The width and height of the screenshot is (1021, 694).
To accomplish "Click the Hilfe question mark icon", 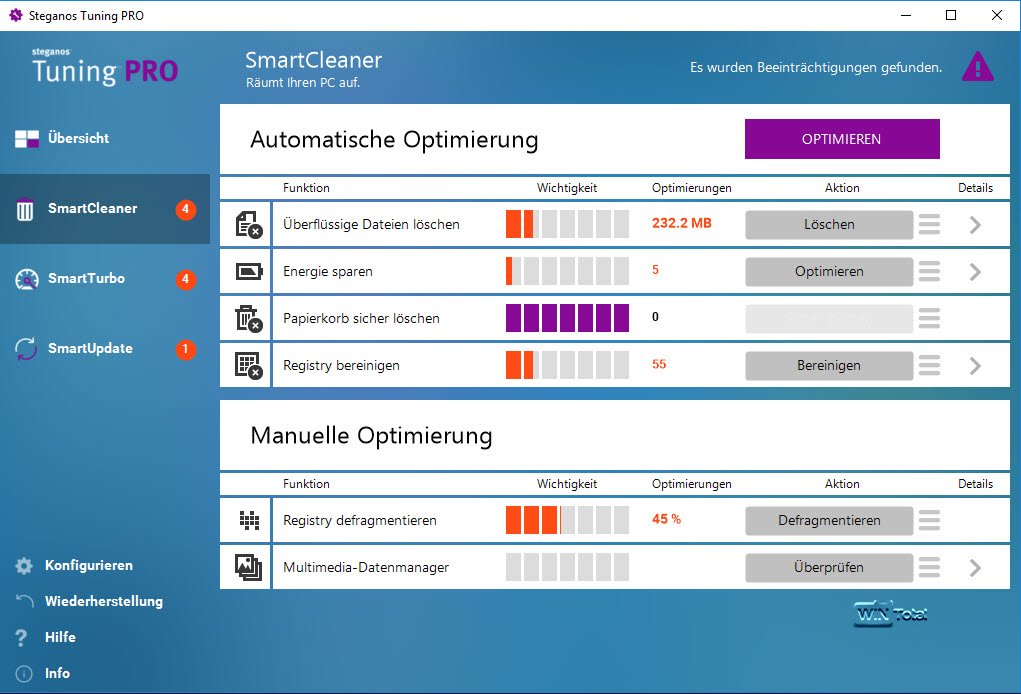I will tap(21, 637).
